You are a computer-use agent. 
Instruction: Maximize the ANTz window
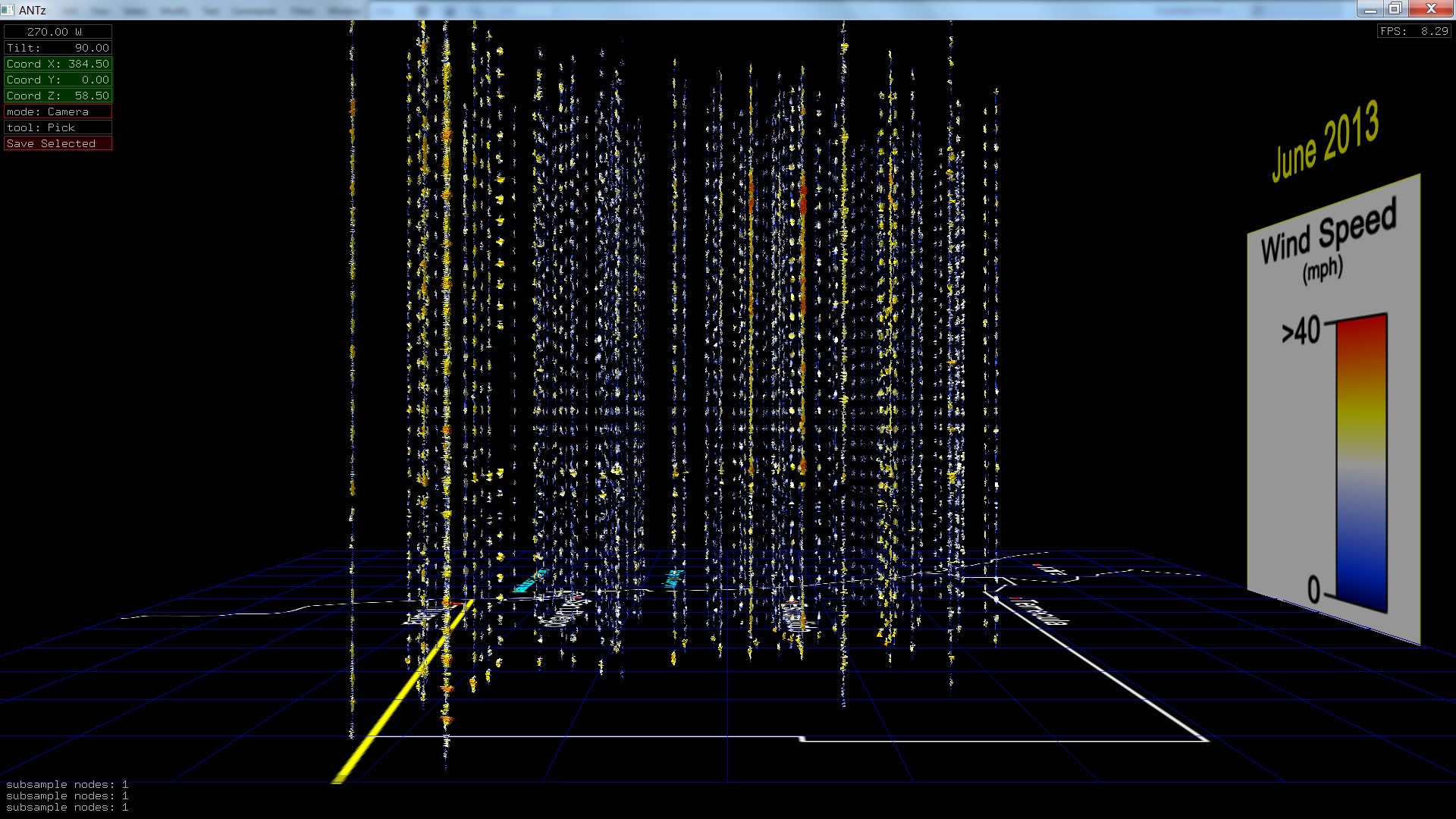(x=1395, y=8)
